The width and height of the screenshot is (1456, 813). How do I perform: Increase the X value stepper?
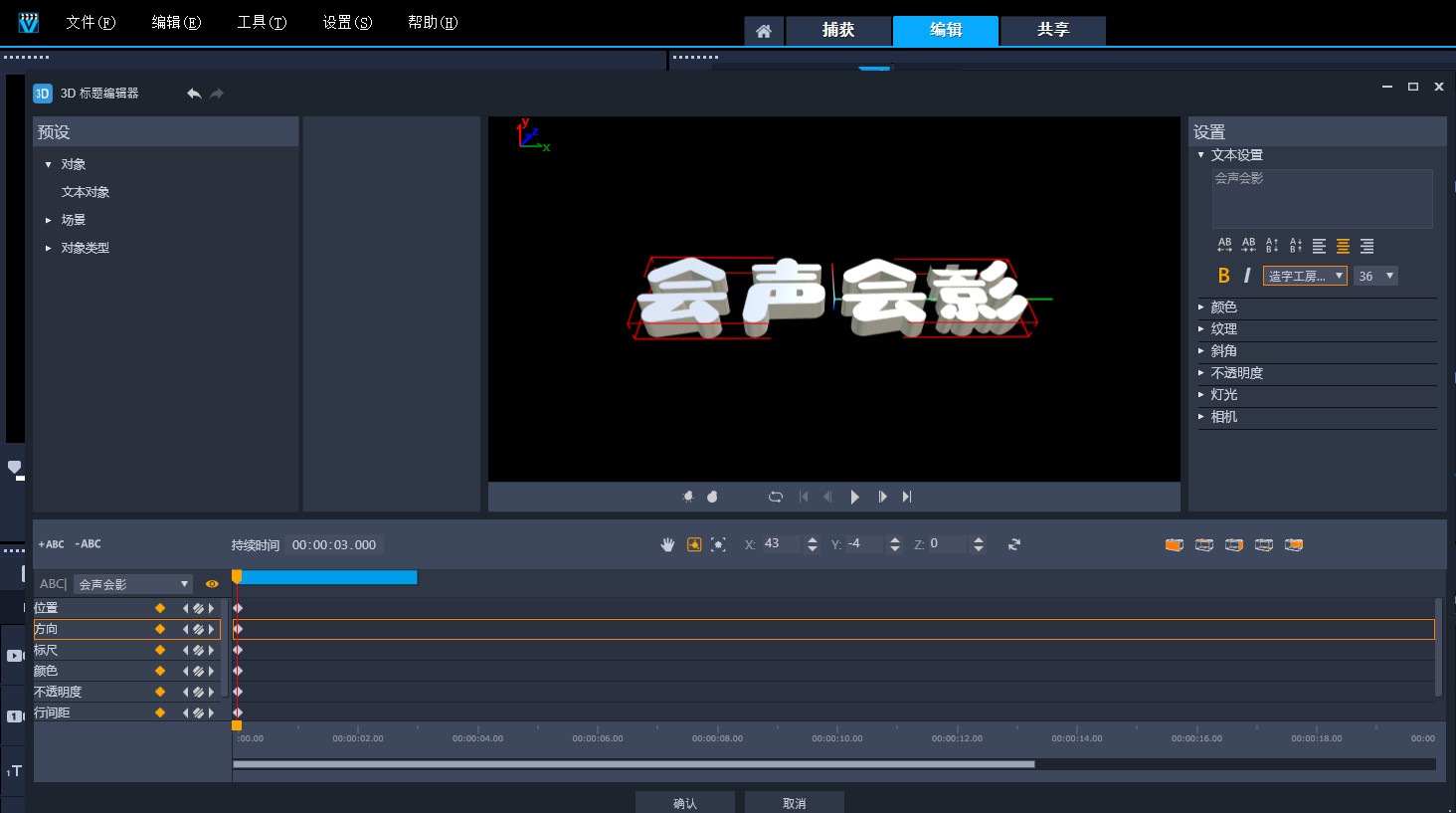[813, 540]
